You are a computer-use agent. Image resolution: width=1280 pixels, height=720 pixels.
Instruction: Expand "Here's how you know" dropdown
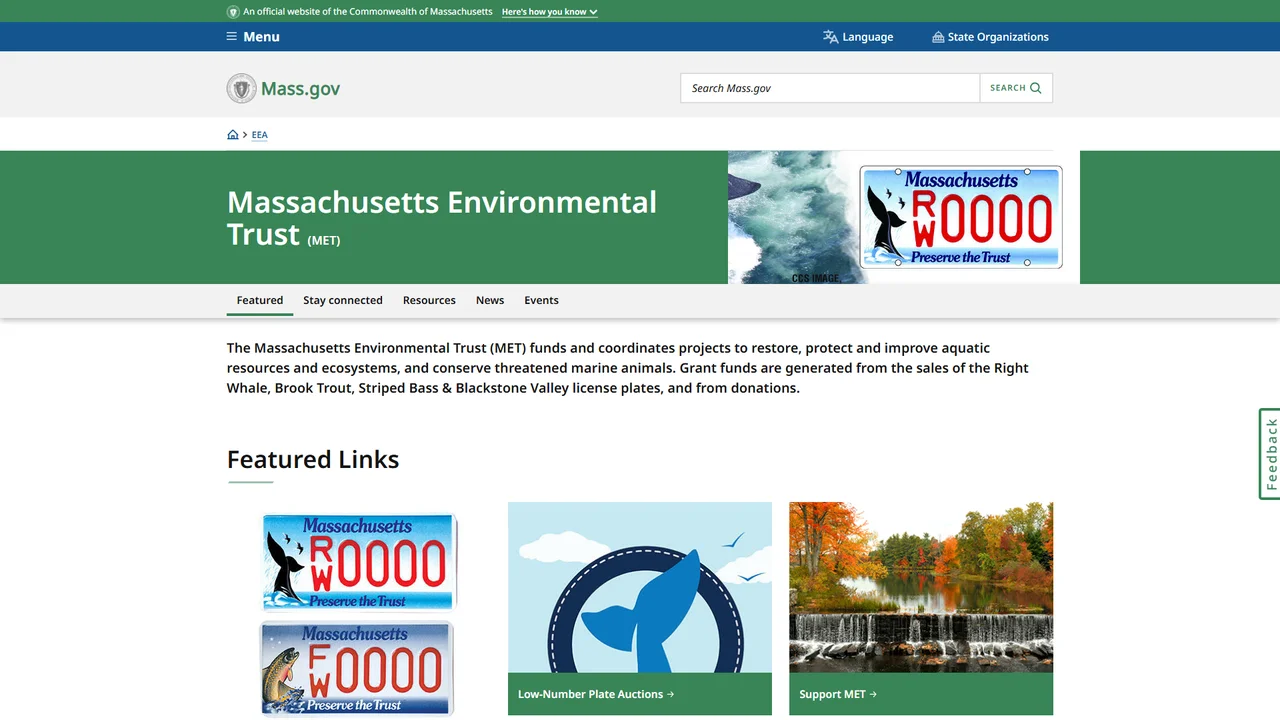(550, 12)
